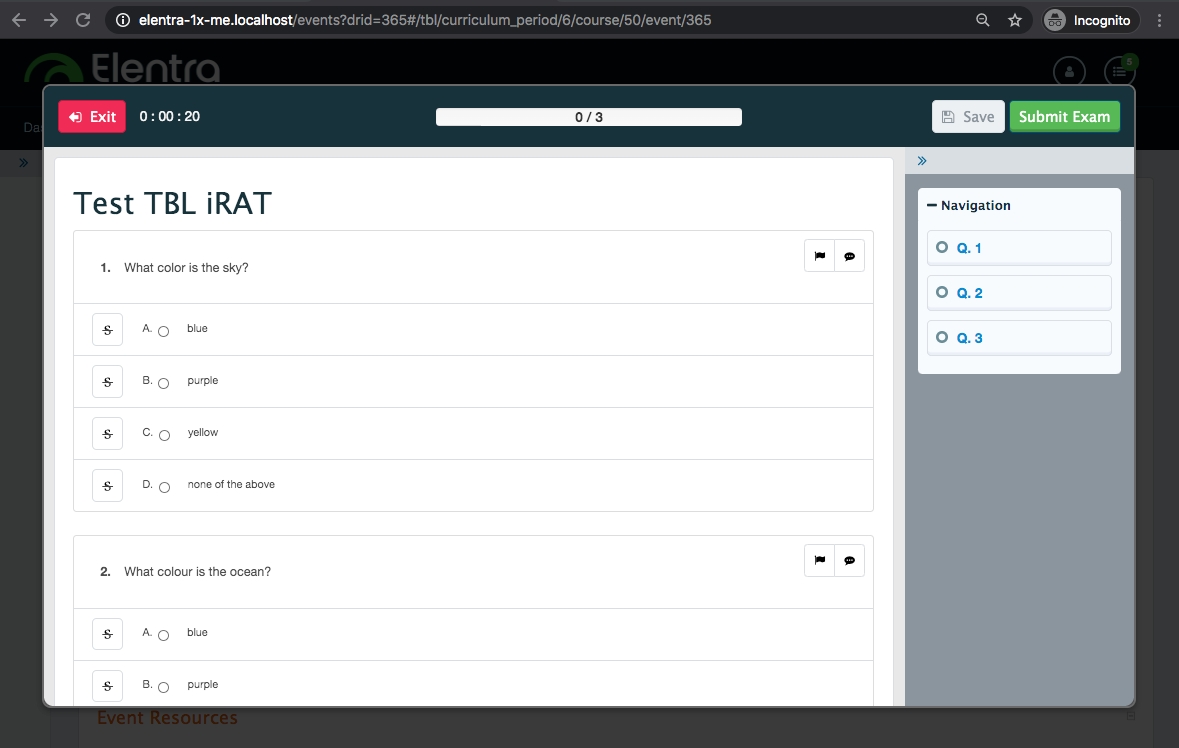Image resolution: width=1179 pixels, height=748 pixels.
Task: Jump to Q. 2 in Navigation
Action: [x=1018, y=293]
